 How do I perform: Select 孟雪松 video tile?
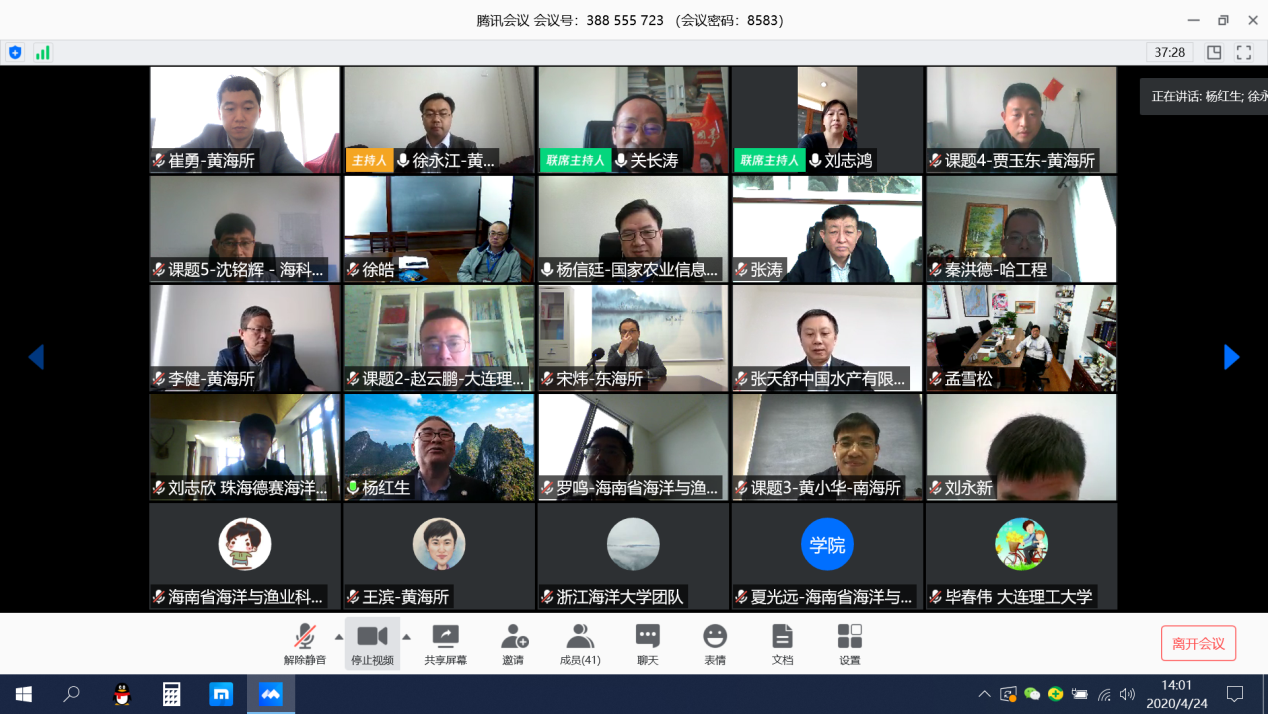coord(1021,338)
